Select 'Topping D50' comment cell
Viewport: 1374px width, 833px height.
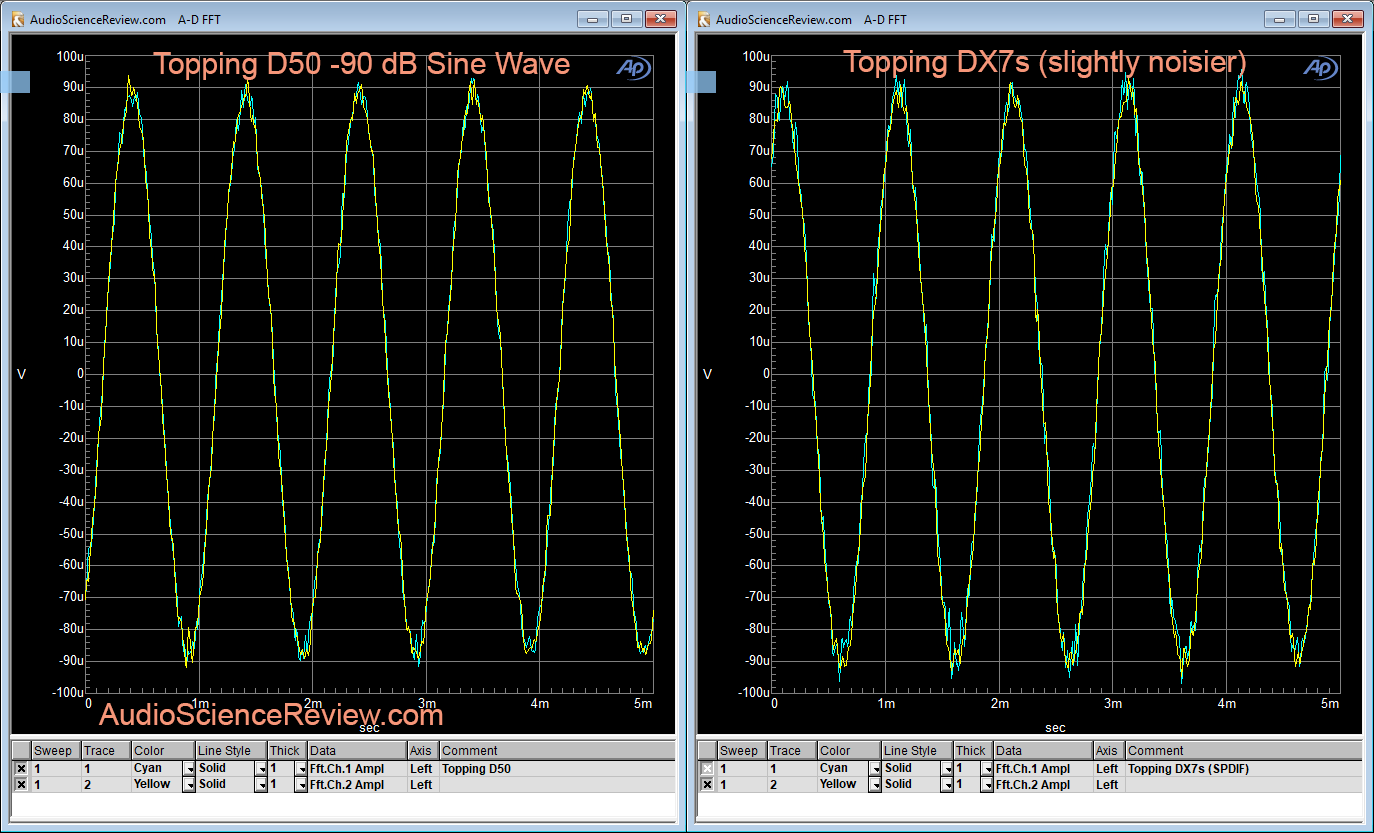pos(558,769)
